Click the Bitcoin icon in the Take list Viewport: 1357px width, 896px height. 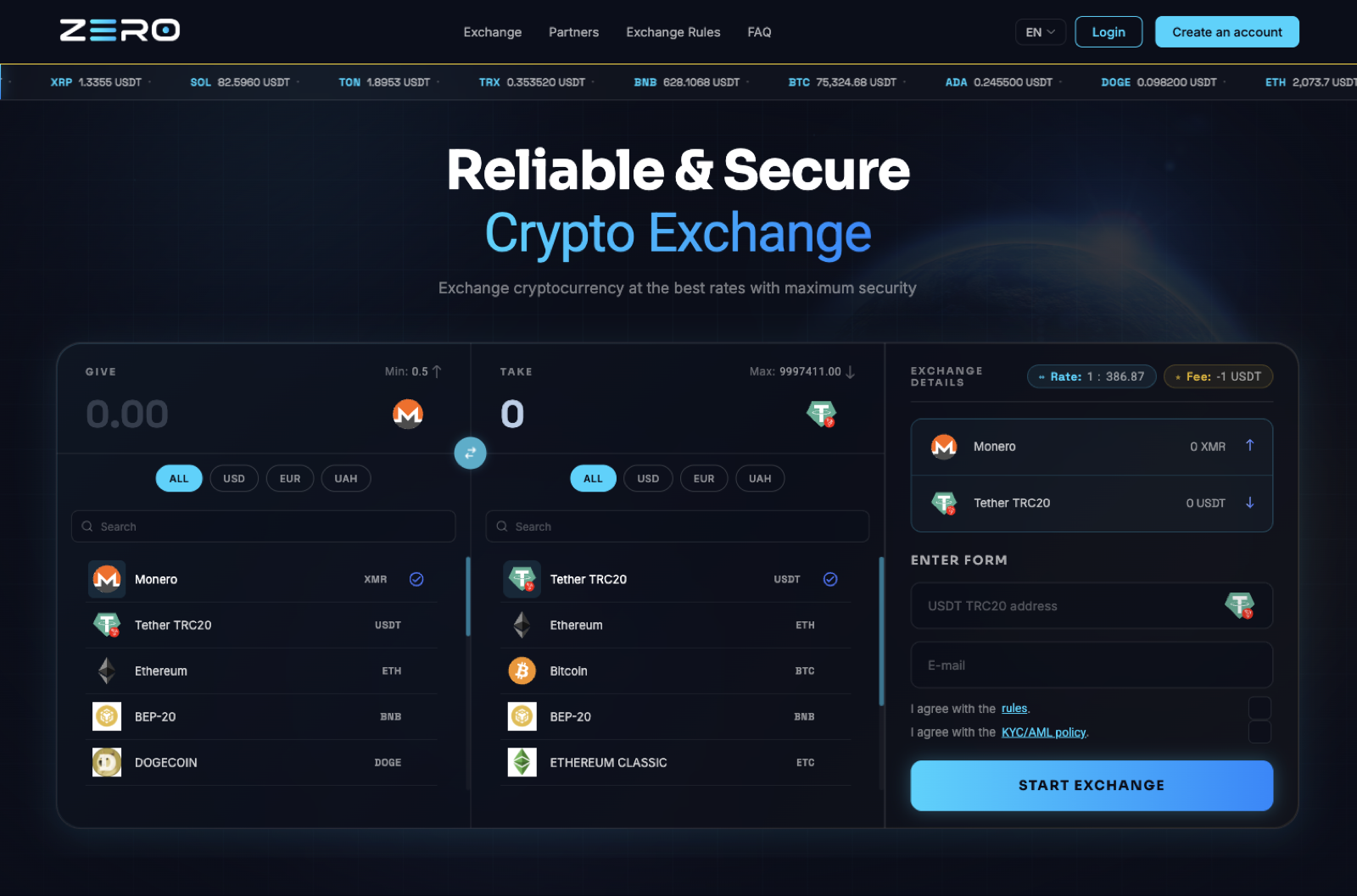[522, 671]
